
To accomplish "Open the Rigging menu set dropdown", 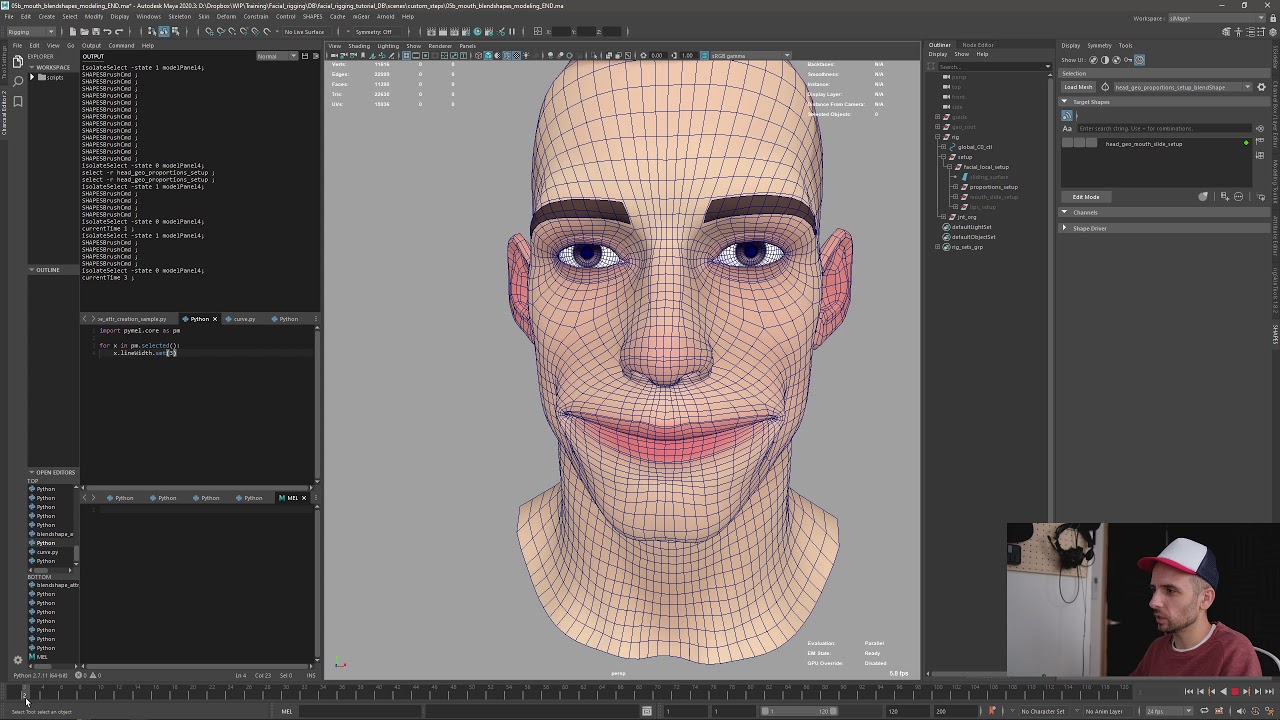I will click(32, 31).
